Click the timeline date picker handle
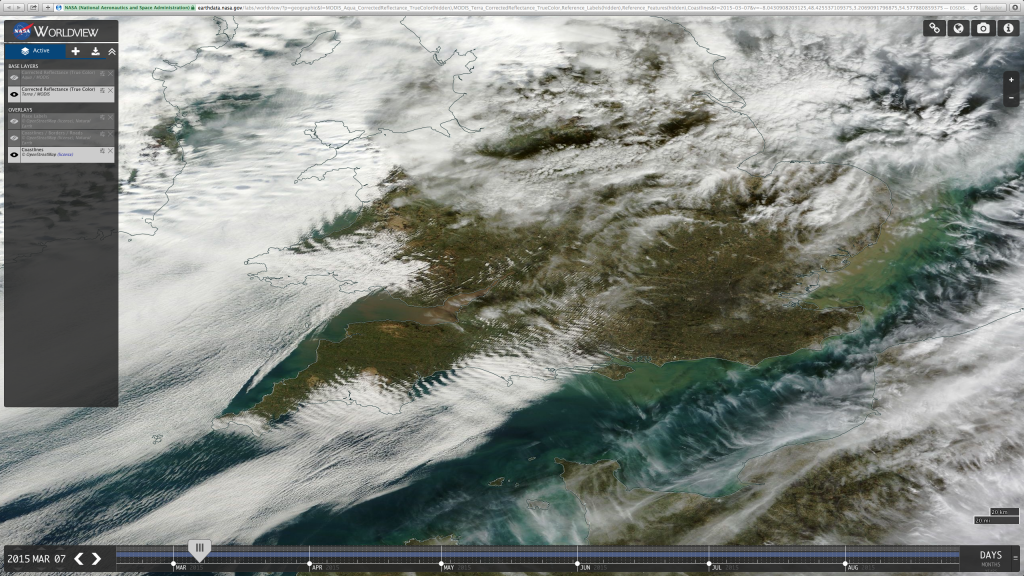Viewport: 1024px width, 576px height. [199, 549]
